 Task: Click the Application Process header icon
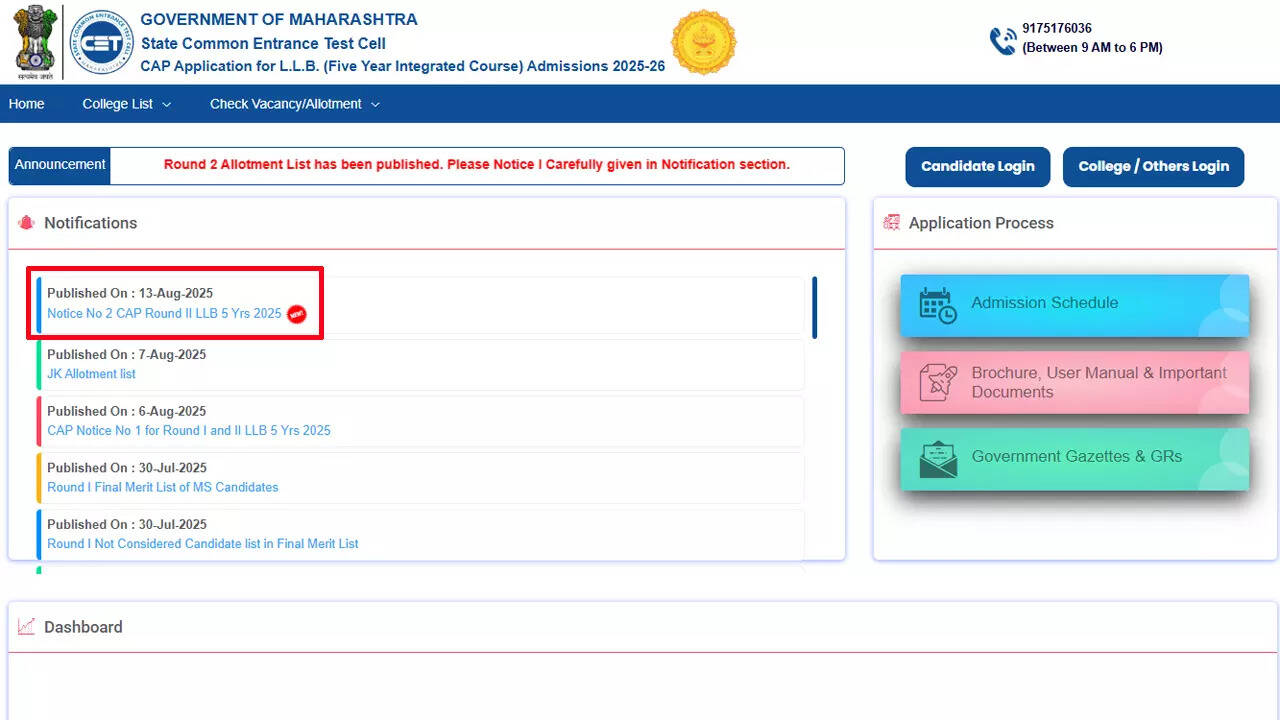pos(891,223)
